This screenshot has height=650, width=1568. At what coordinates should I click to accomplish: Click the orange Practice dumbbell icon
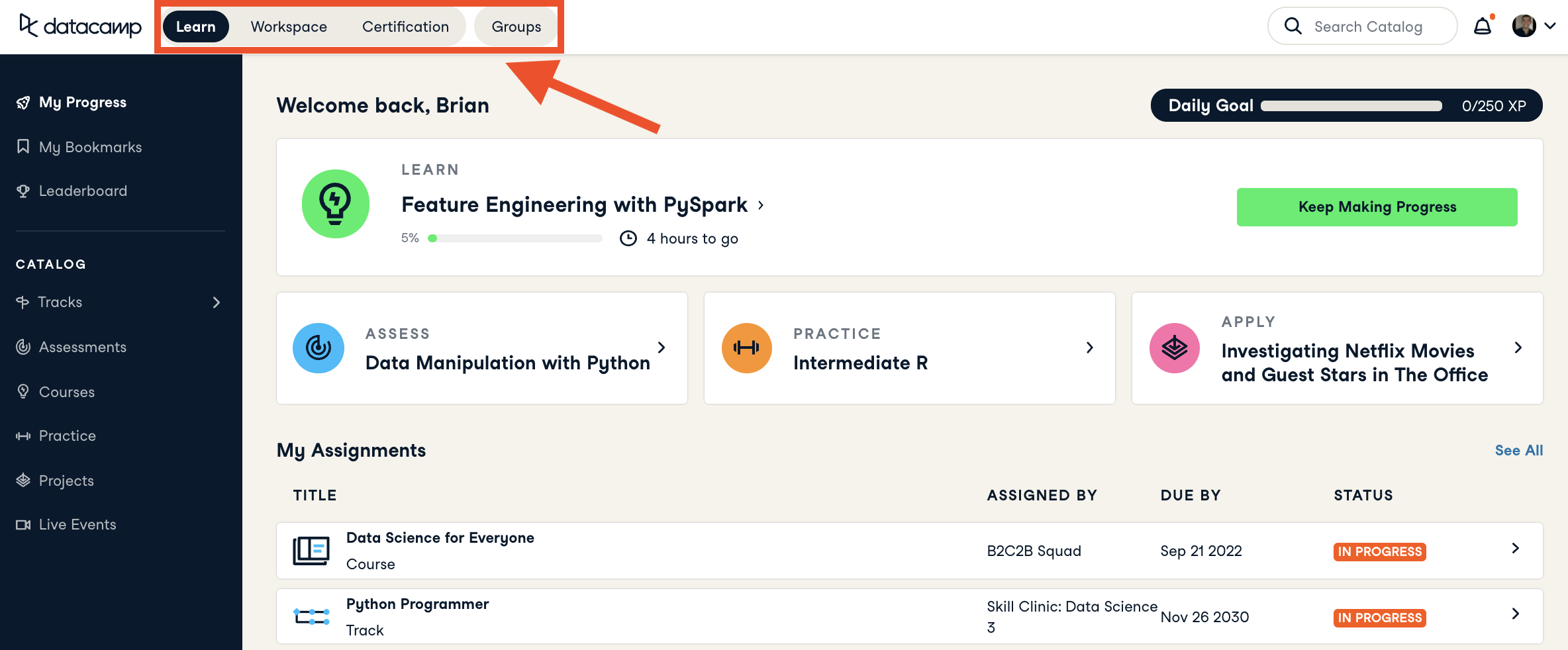pos(746,348)
